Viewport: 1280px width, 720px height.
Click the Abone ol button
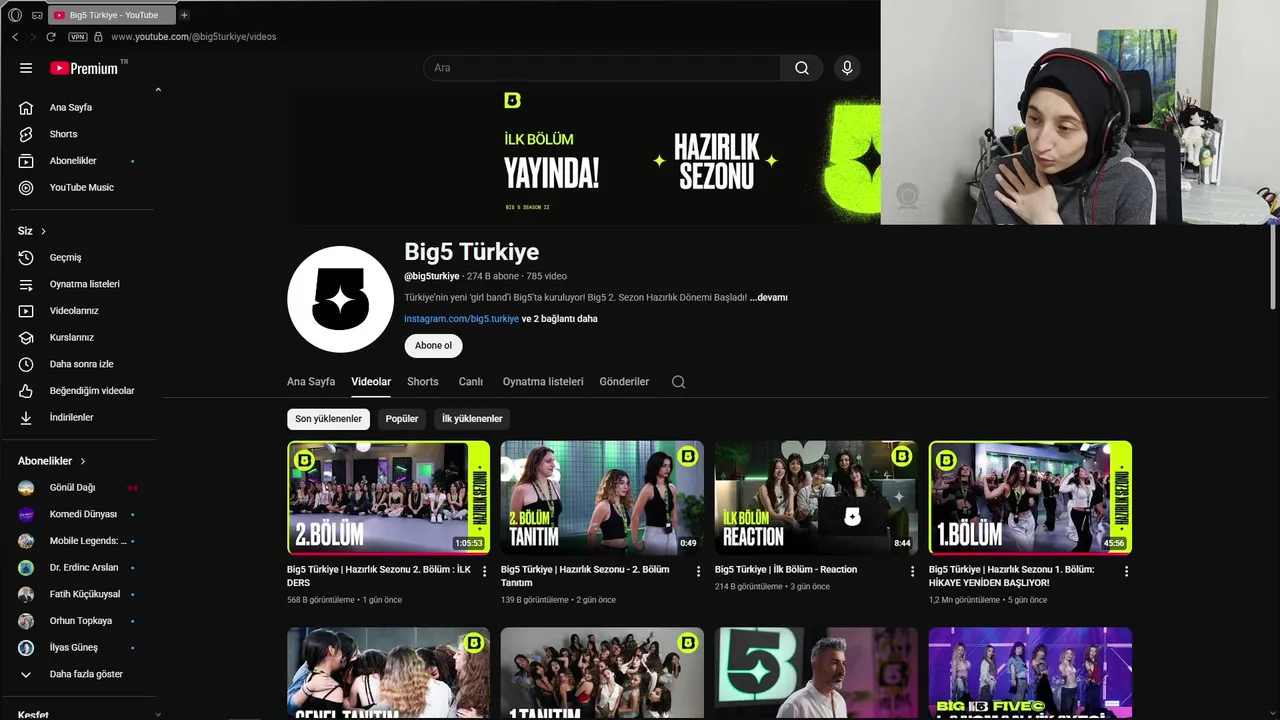[433, 345]
